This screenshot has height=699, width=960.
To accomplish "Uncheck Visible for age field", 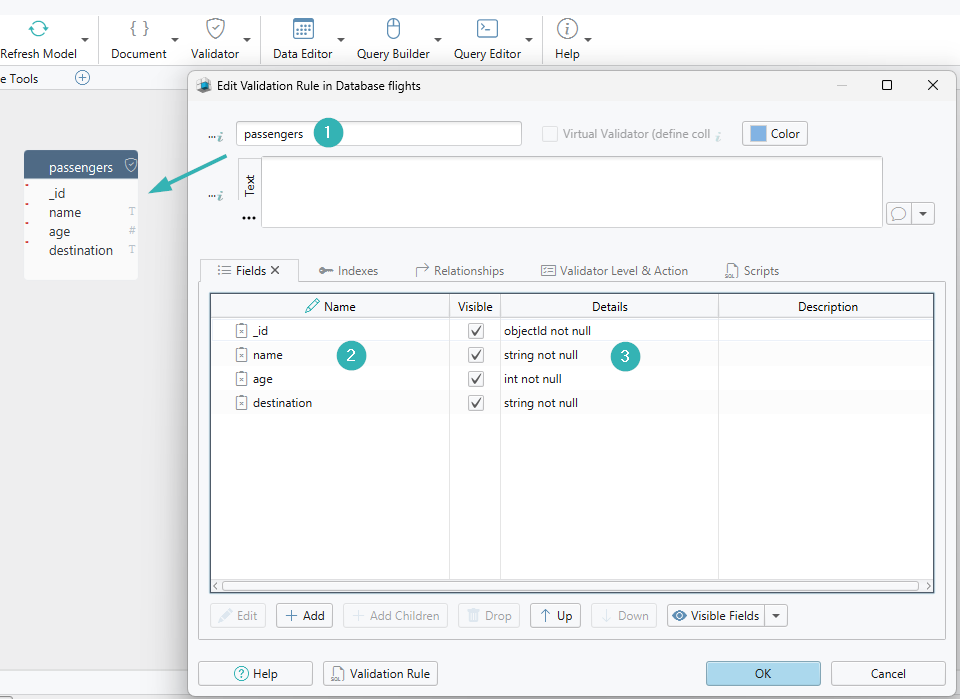I will pyautogui.click(x=476, y=378).
